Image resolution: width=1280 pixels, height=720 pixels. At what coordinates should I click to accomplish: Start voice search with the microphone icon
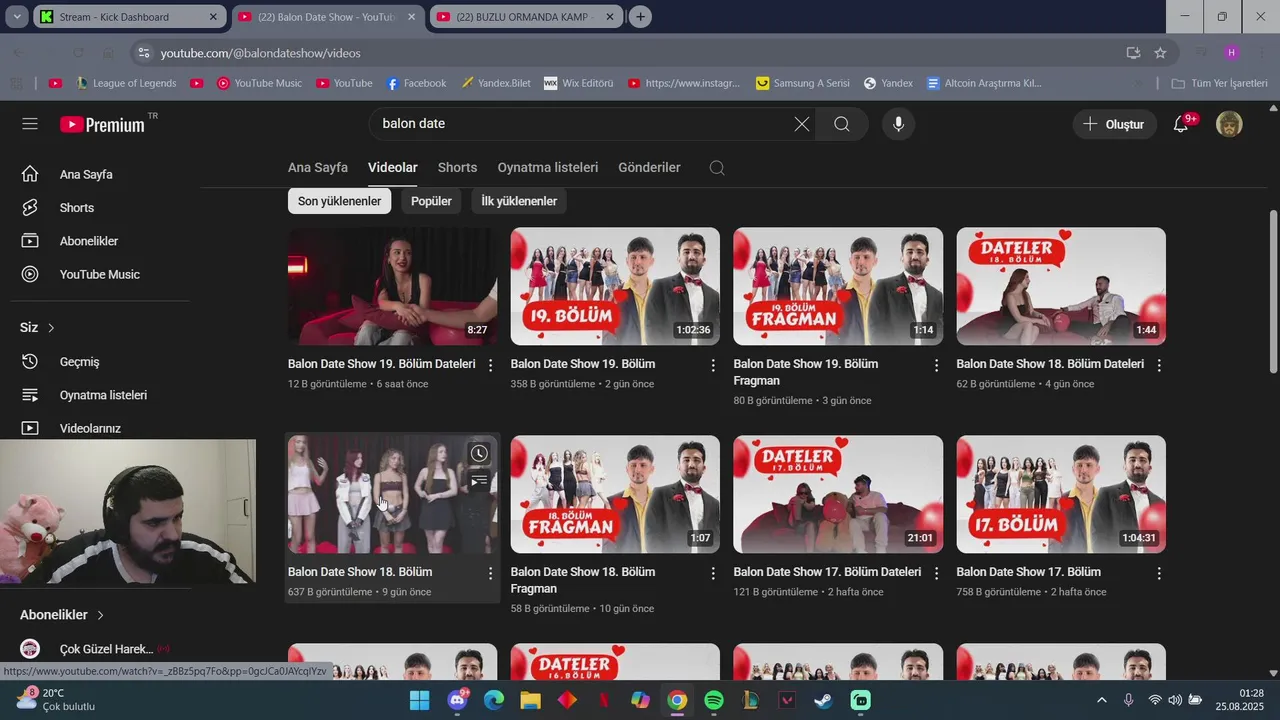(x=898, y=124)
